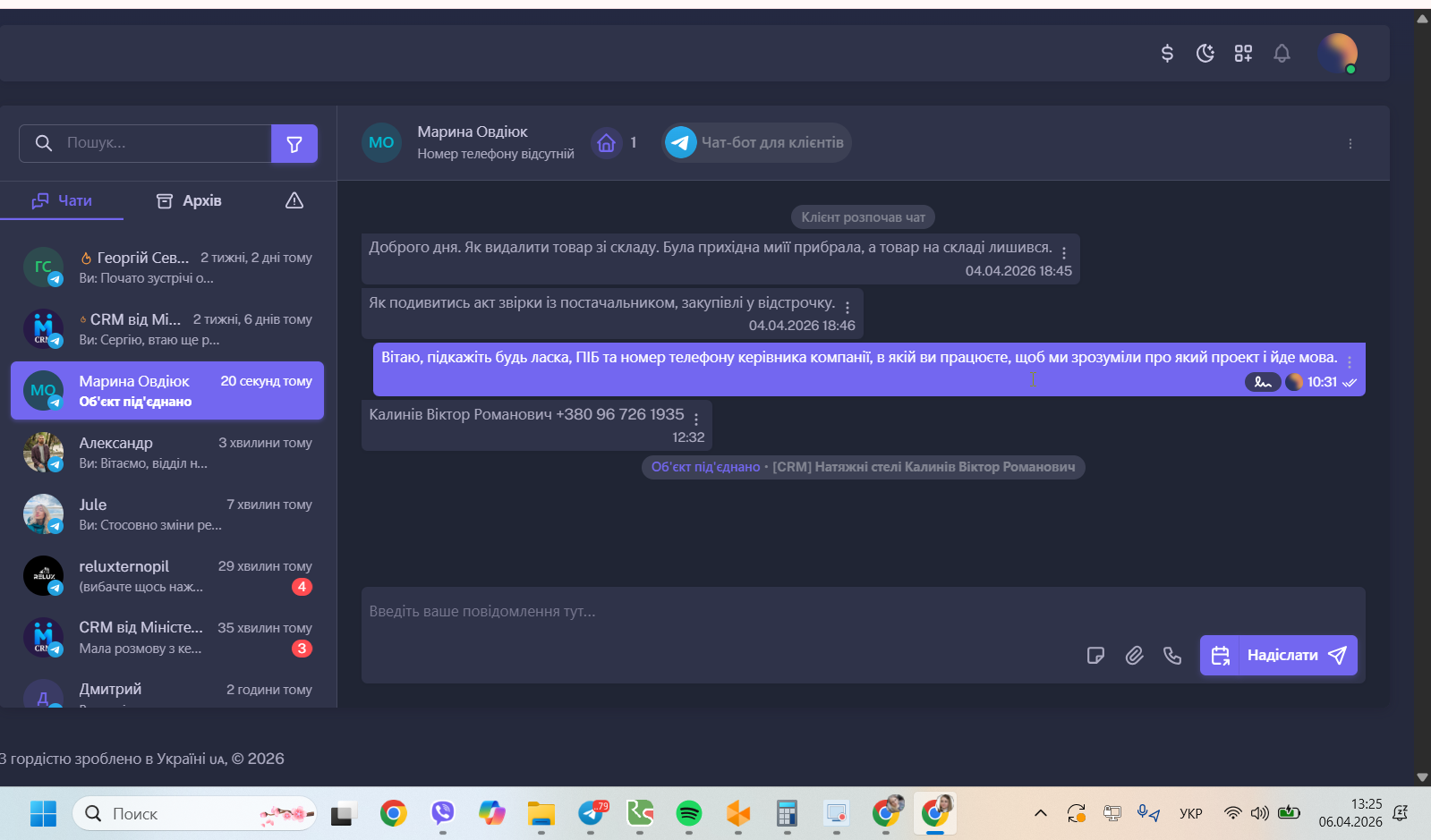The width and height of the screenshot is (1431, 840).
Task: Click Wi-Fi icon in system tray
Action: (1233, 813)
